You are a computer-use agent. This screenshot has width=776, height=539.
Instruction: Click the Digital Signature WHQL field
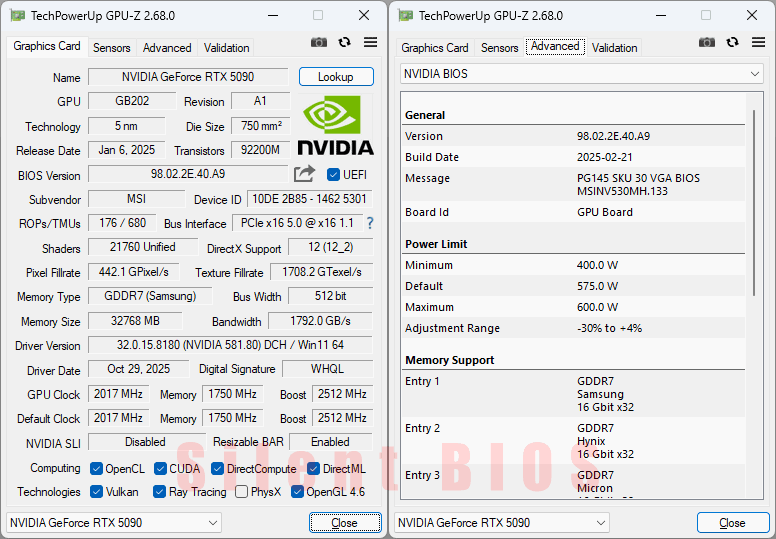pyautogui.click(x=327, y=369)
